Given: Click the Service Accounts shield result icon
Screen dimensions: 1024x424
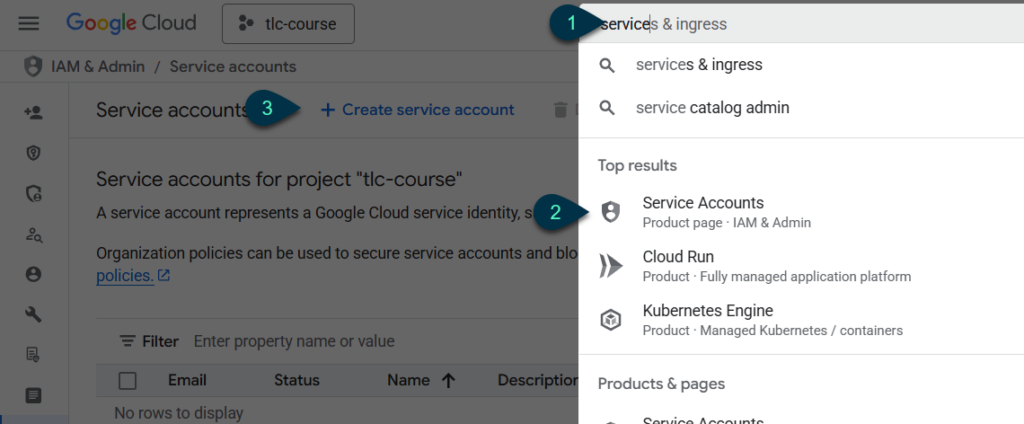Looking at the screenshot, I should [610, 212].
